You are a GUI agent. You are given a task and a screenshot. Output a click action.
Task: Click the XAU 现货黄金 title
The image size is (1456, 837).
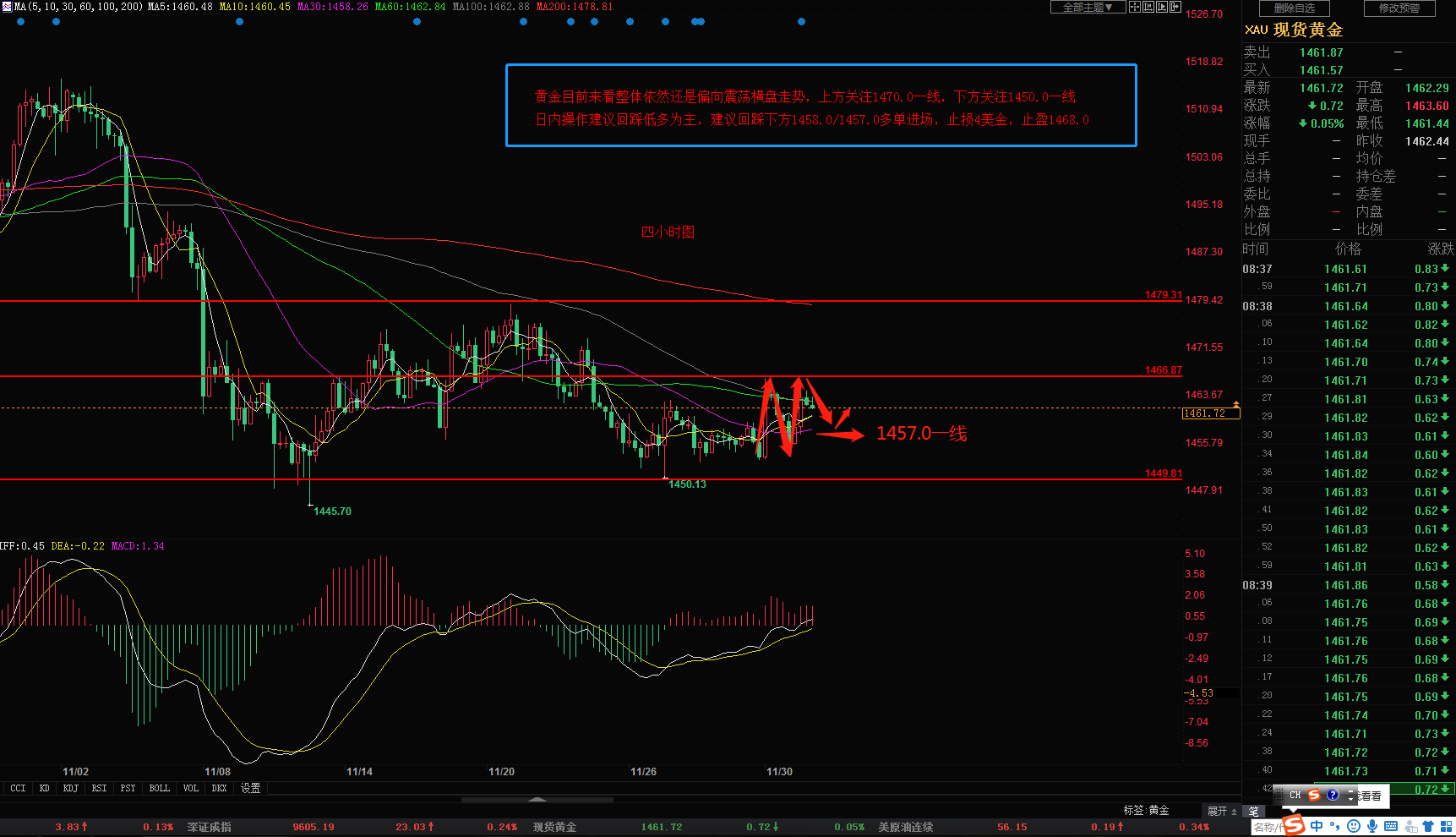tap(1294, 30)
